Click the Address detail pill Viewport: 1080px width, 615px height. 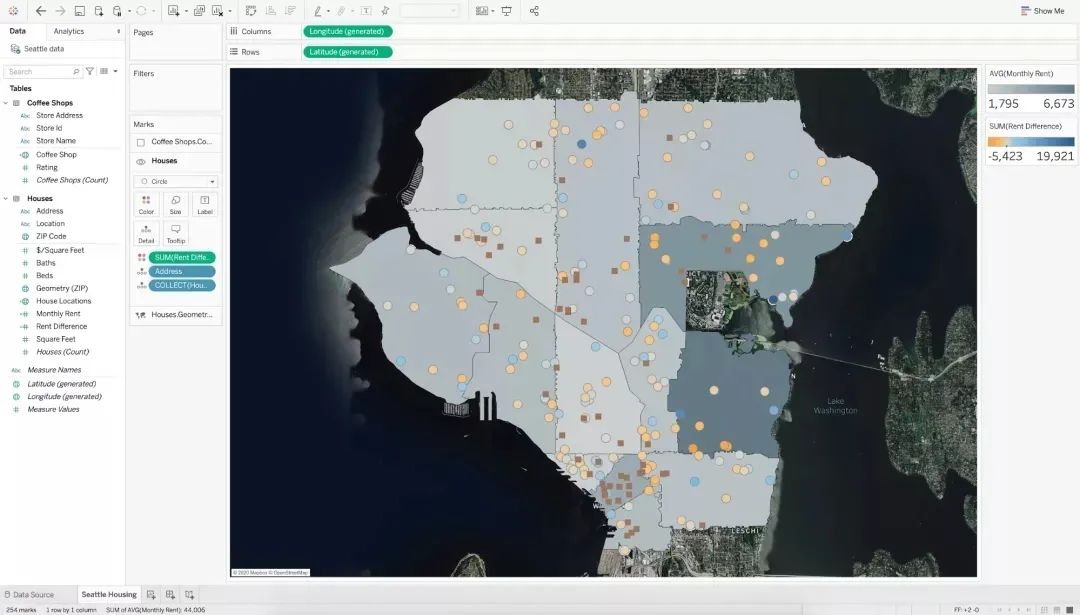tap(182, 271)
